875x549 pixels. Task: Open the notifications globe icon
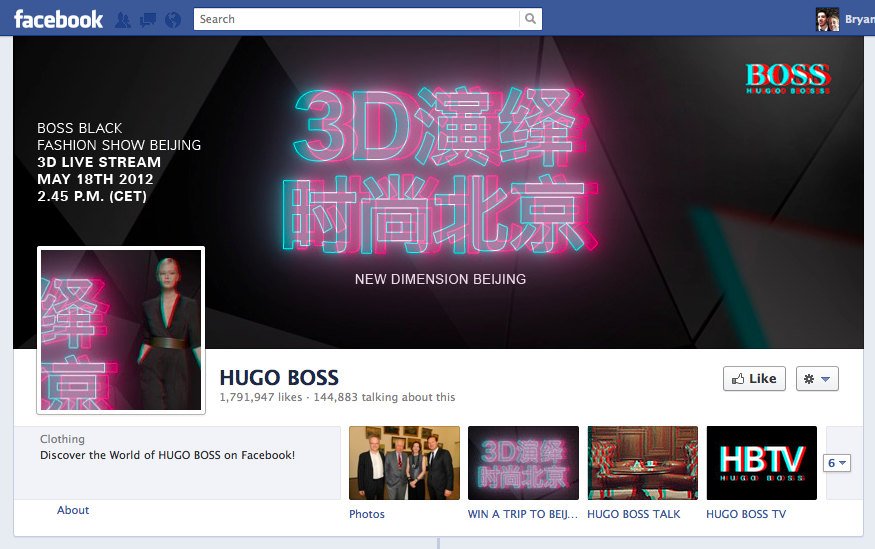pos(172,19)
